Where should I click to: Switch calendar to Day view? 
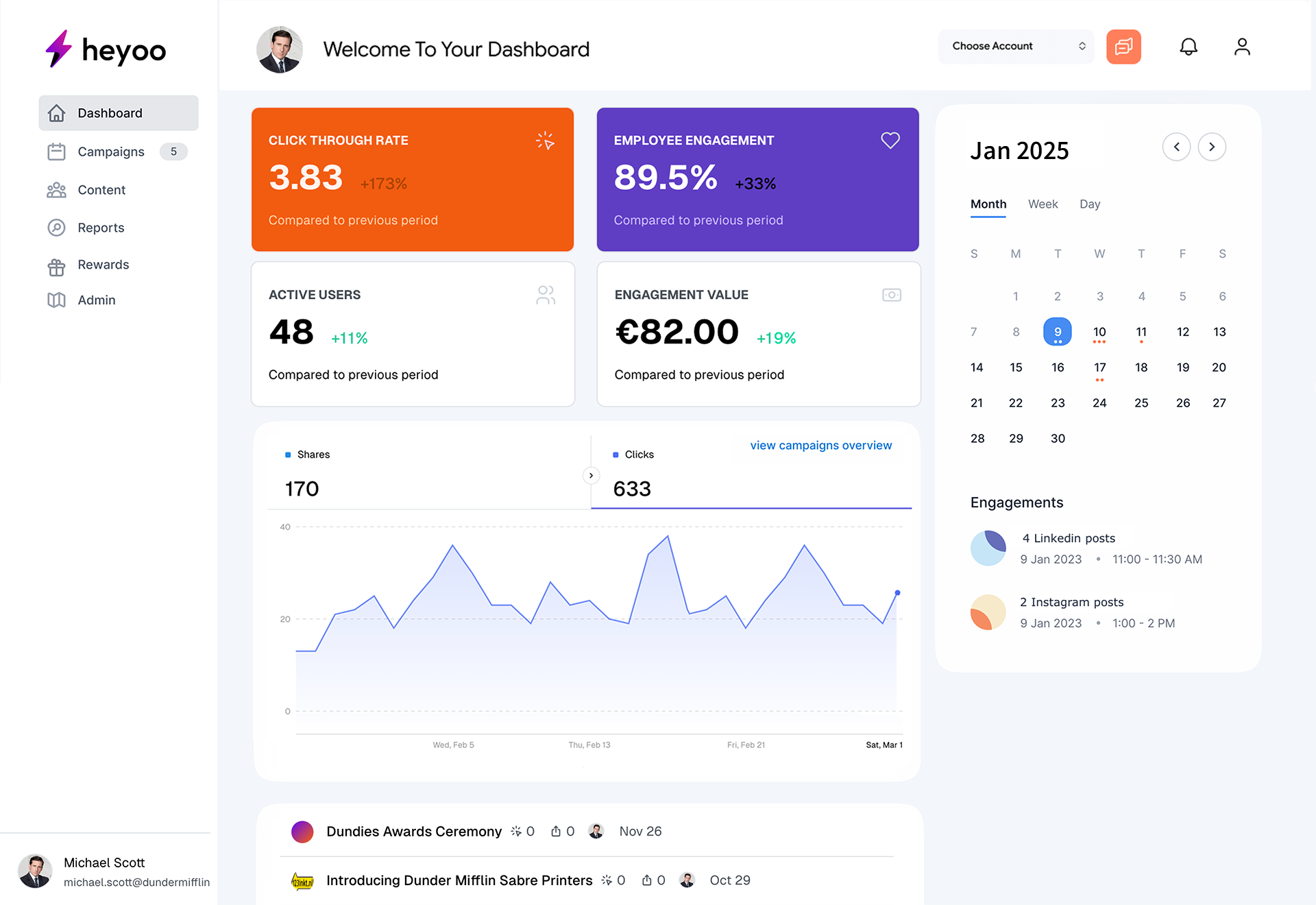point(1089,204)
